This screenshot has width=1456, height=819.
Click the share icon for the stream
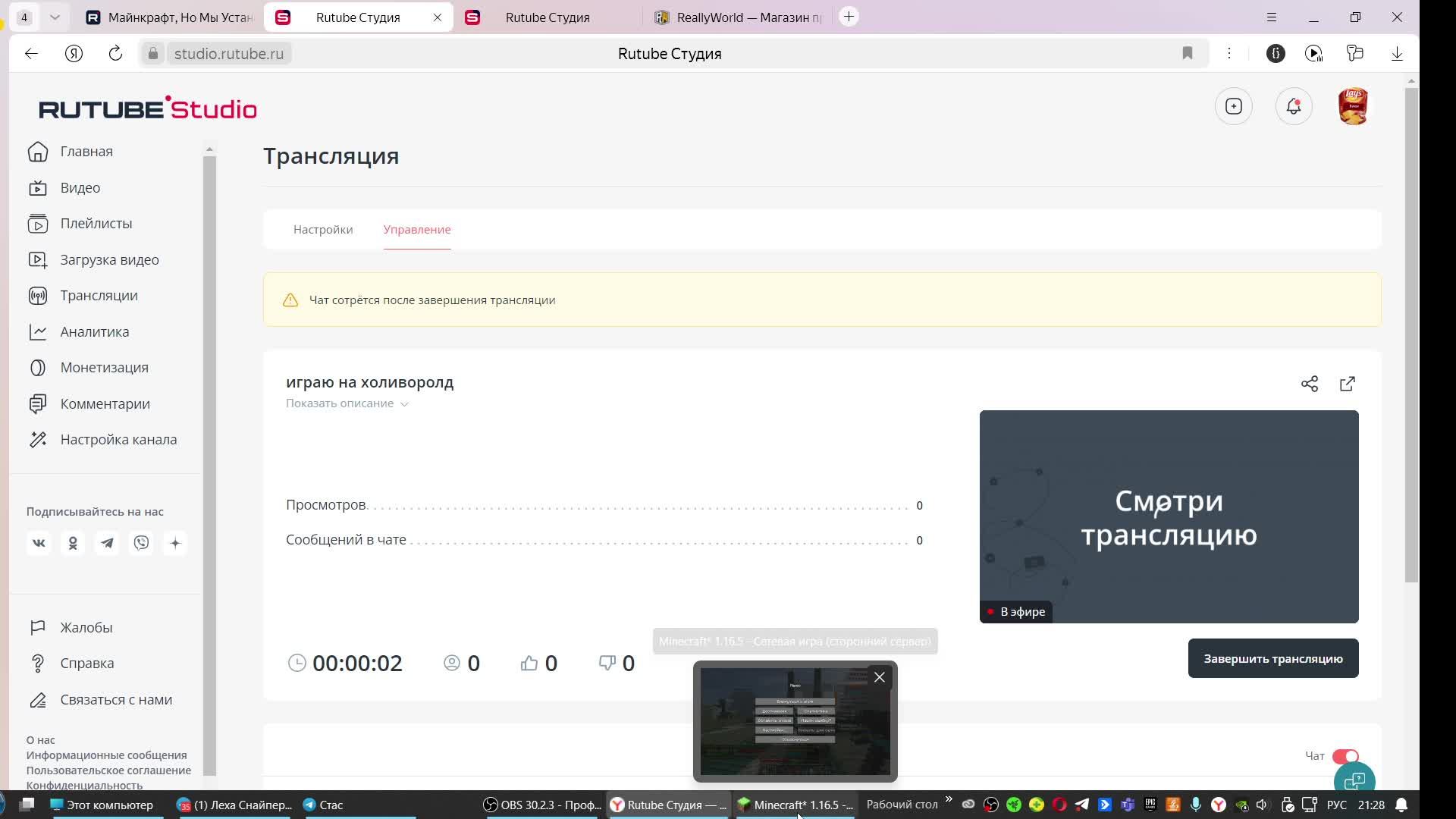point(1310,383)
